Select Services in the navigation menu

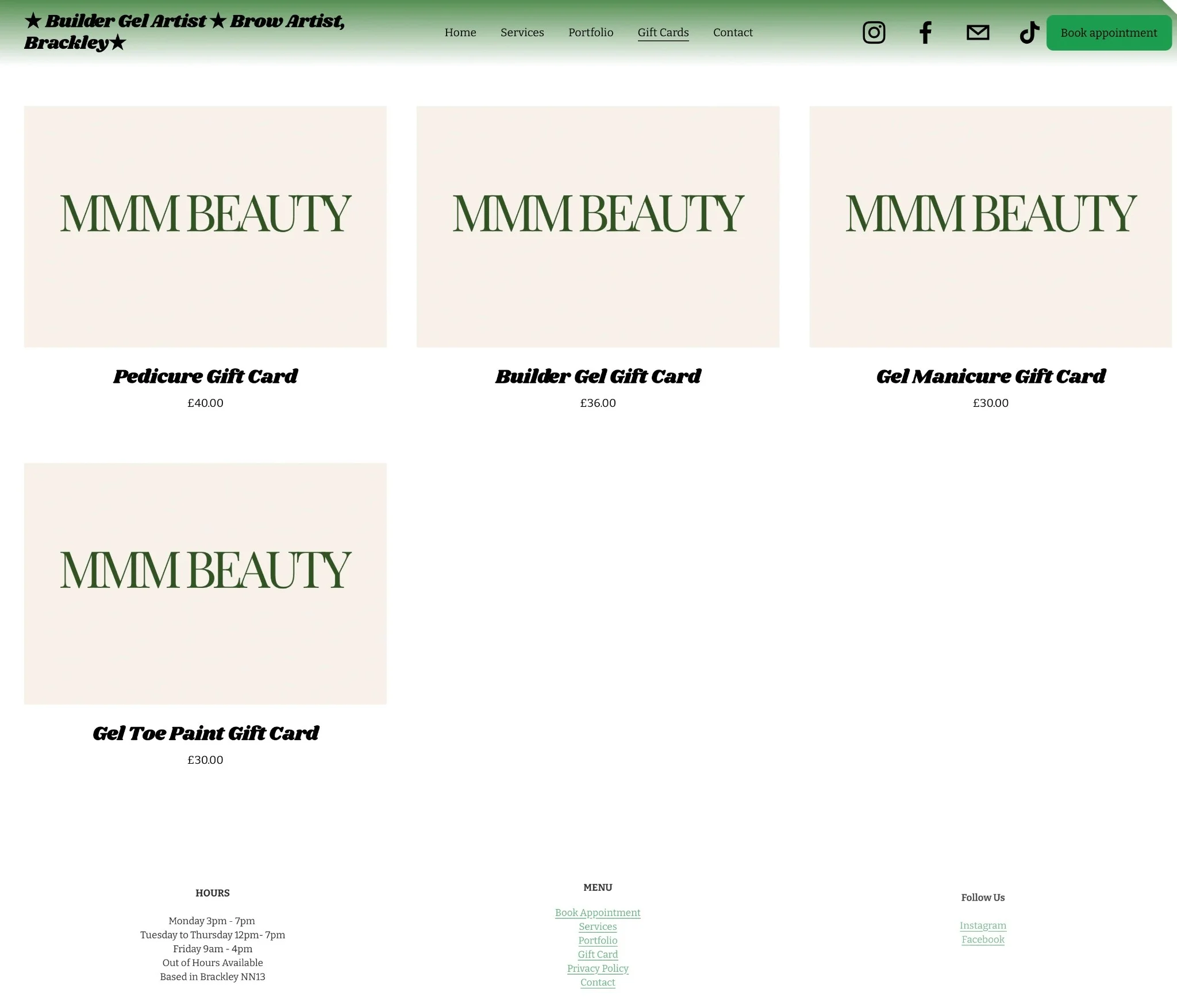[522, 33]
